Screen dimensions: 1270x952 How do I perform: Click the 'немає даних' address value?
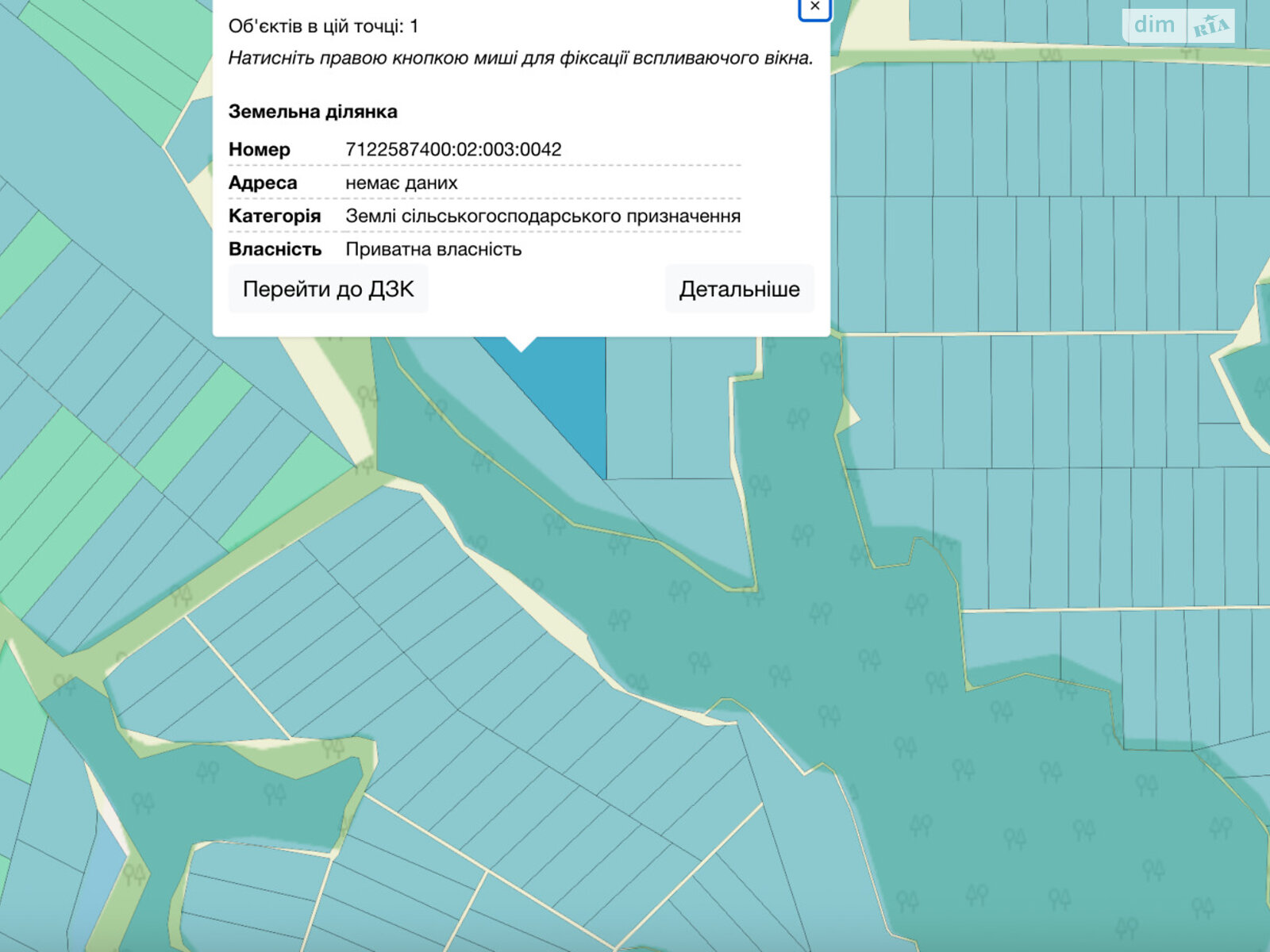click(x=402, y=182)
